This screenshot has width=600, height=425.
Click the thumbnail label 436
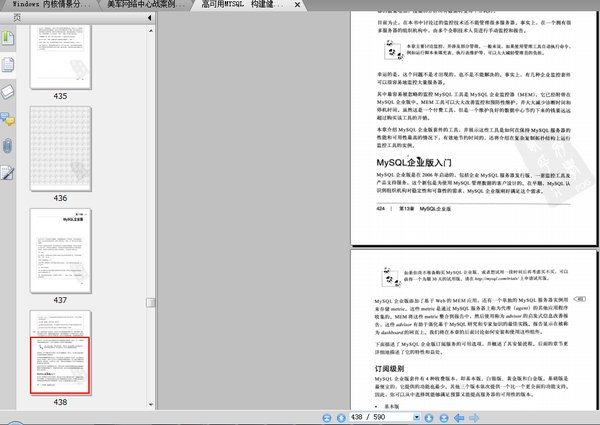coord(60,198)
